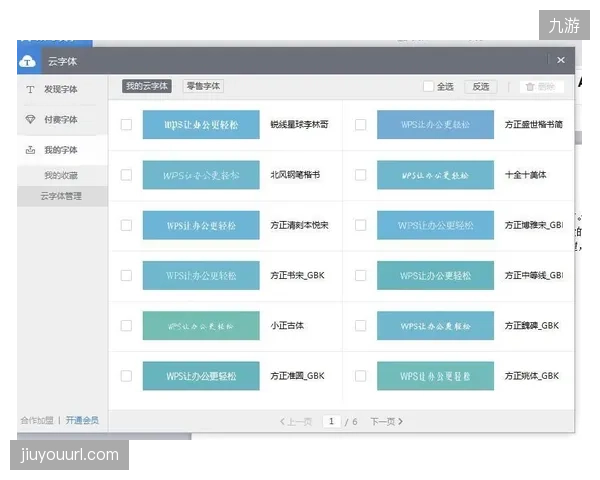This screenshot has height=480, width=600.
Task: Click the 发现字体 T icon
Action: (30, 90)
